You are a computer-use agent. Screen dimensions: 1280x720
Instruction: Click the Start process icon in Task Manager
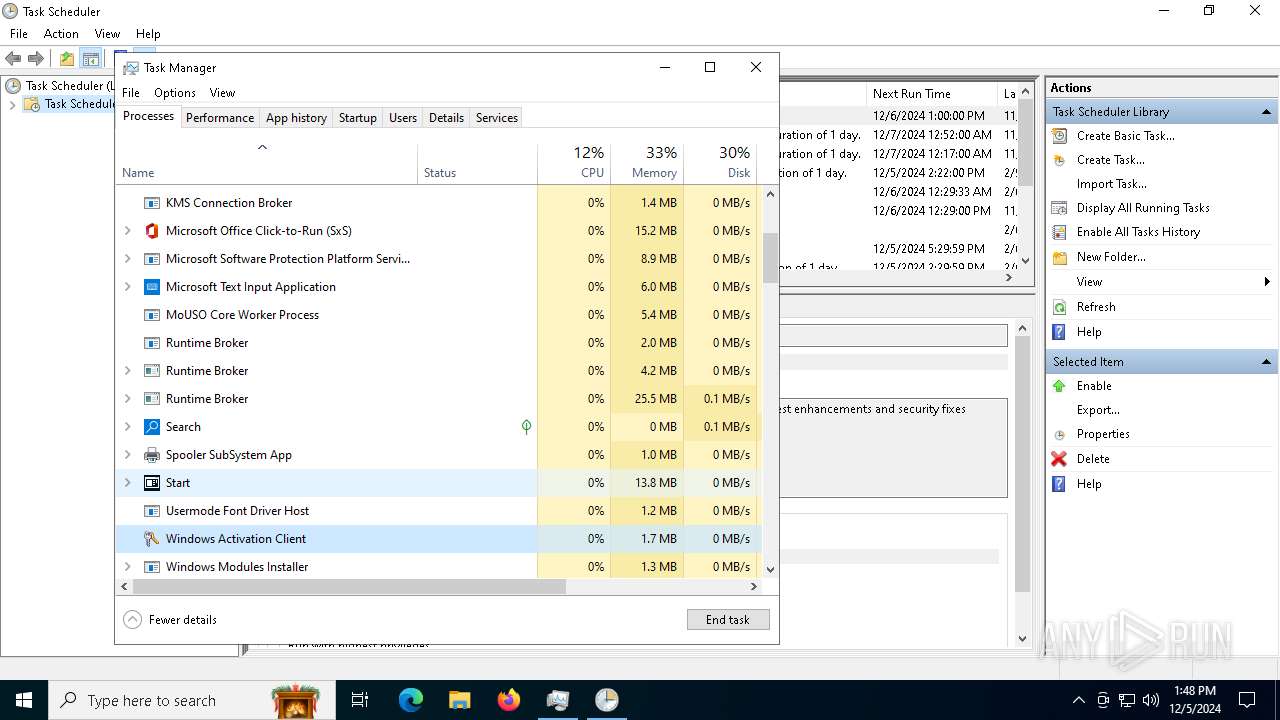click(x=152, y=483)
